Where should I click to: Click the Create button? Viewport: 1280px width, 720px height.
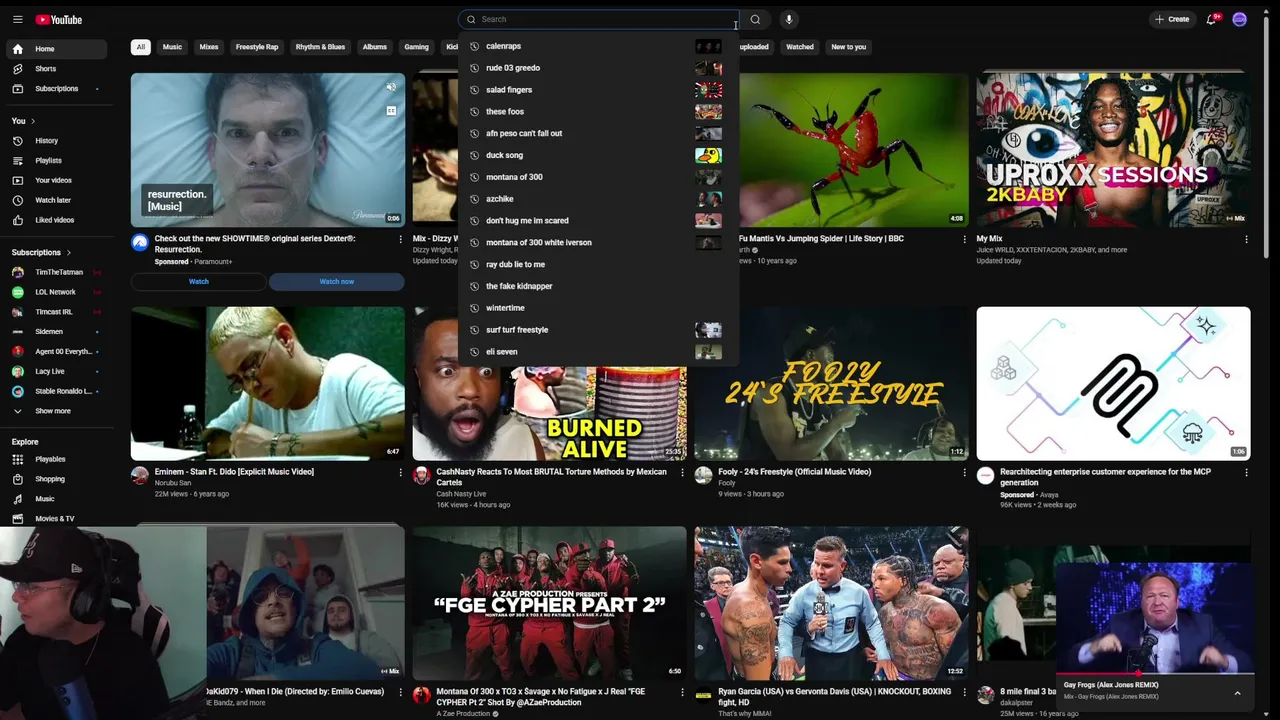1172,19
